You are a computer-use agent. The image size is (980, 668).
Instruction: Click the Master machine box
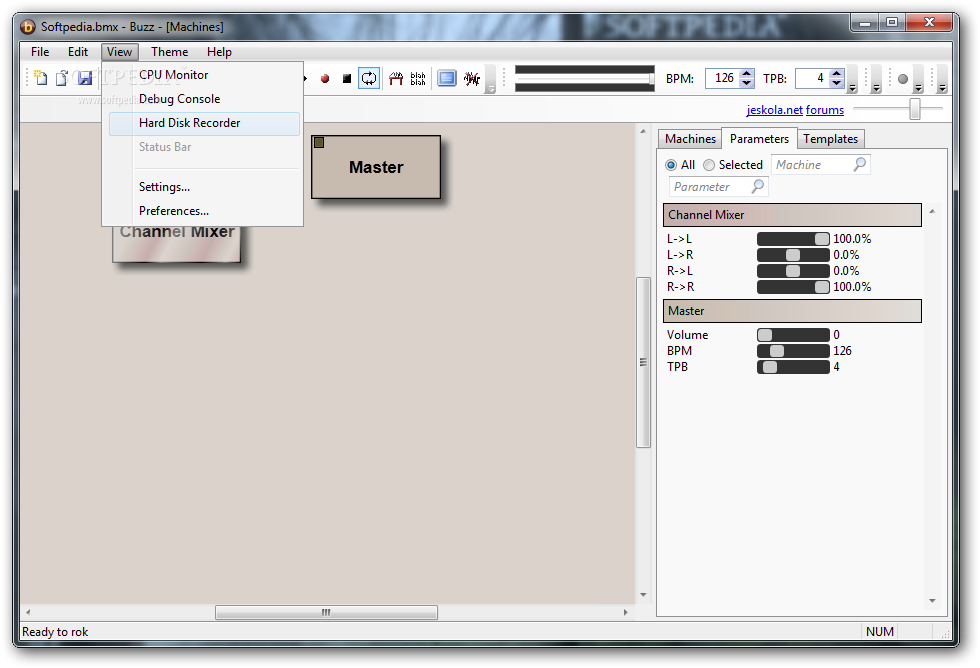pyautogui.click(x=376, y=167)
